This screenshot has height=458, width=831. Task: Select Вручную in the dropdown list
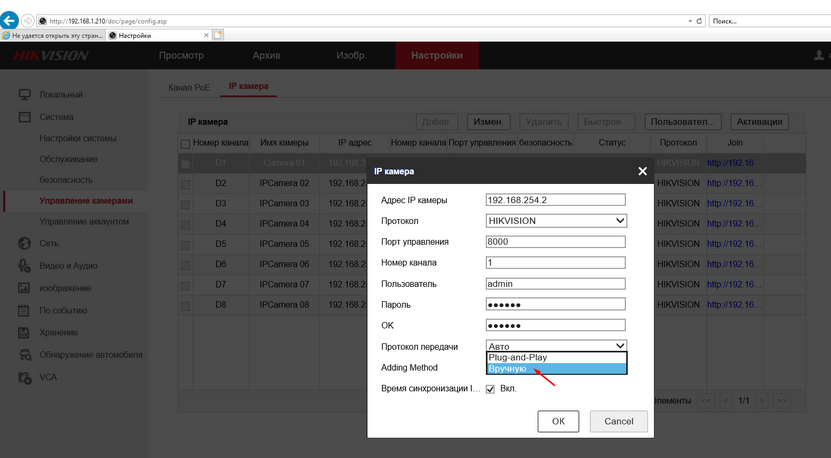pos(556,369)
